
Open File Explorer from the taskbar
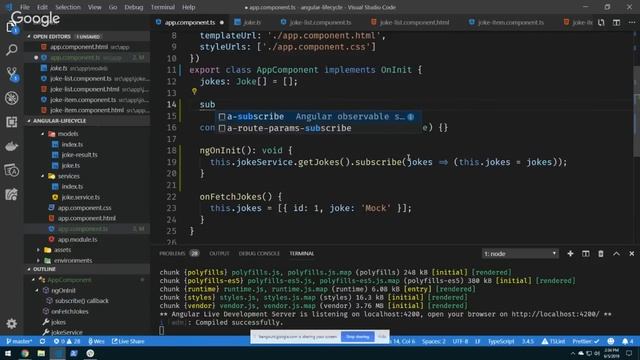click(x=41, y=353)
